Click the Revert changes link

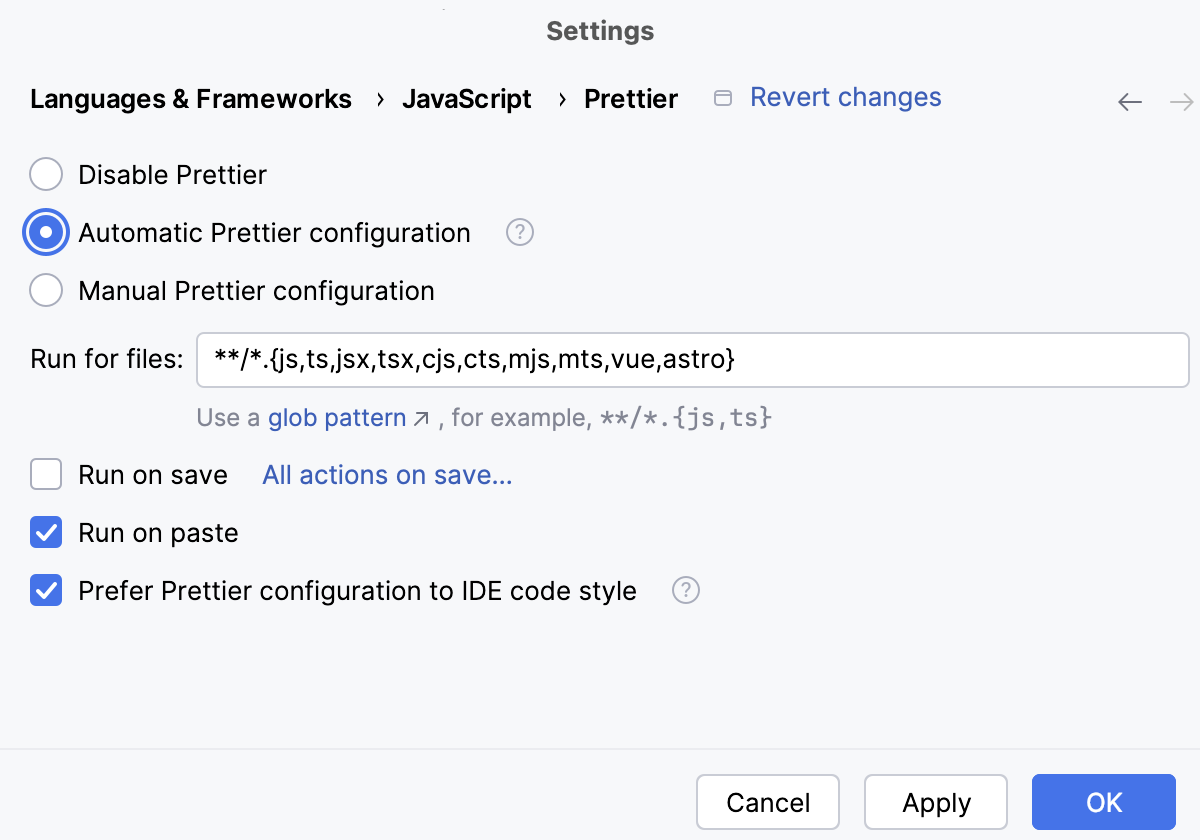pos(846,97)
